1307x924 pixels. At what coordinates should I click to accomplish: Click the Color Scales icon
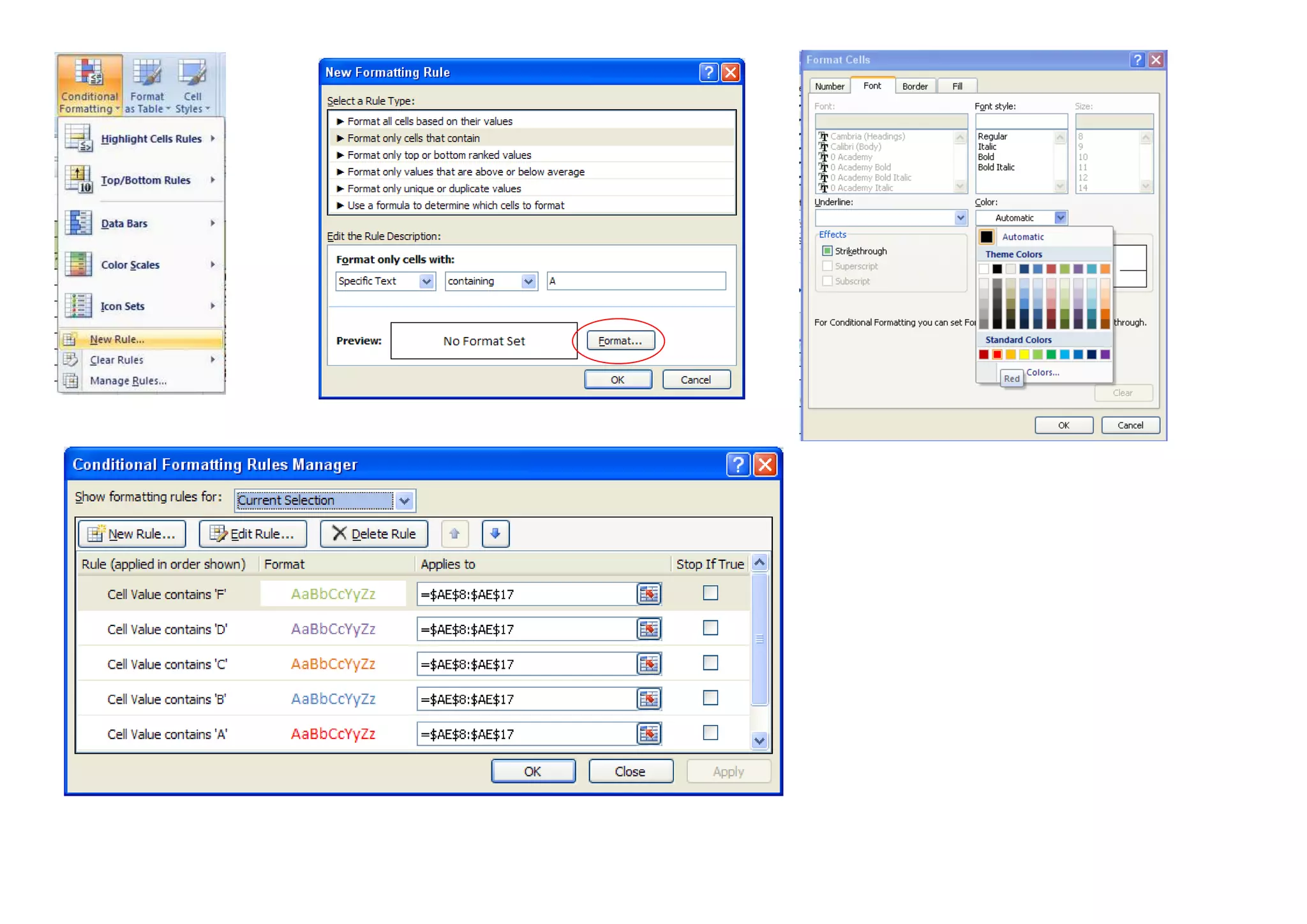pyautogui.click(x=79, y=264)
